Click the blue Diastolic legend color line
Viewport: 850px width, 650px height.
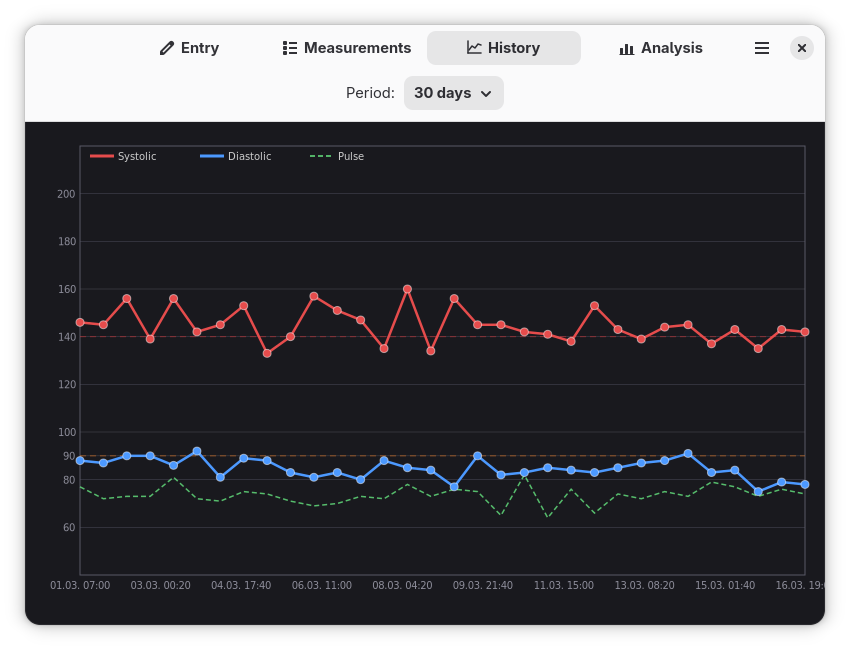212,157
